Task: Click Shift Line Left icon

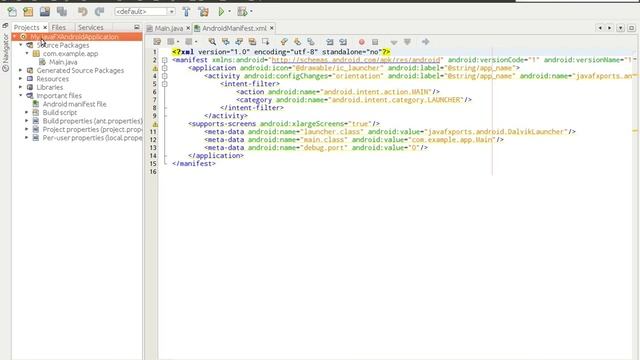Action: (x=329, y=42)
